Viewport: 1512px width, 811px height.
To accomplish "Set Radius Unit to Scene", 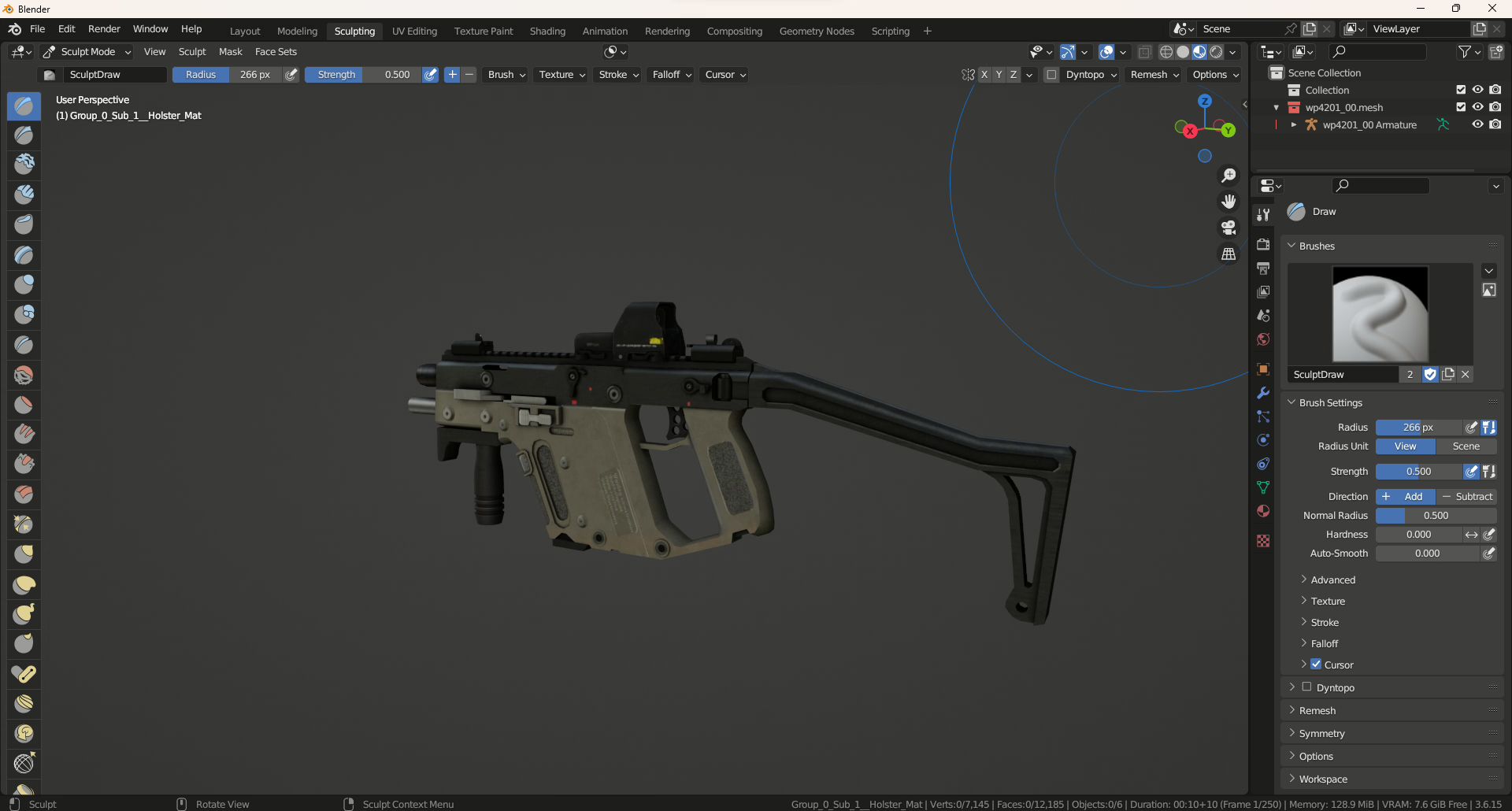I will point(1466,446).
